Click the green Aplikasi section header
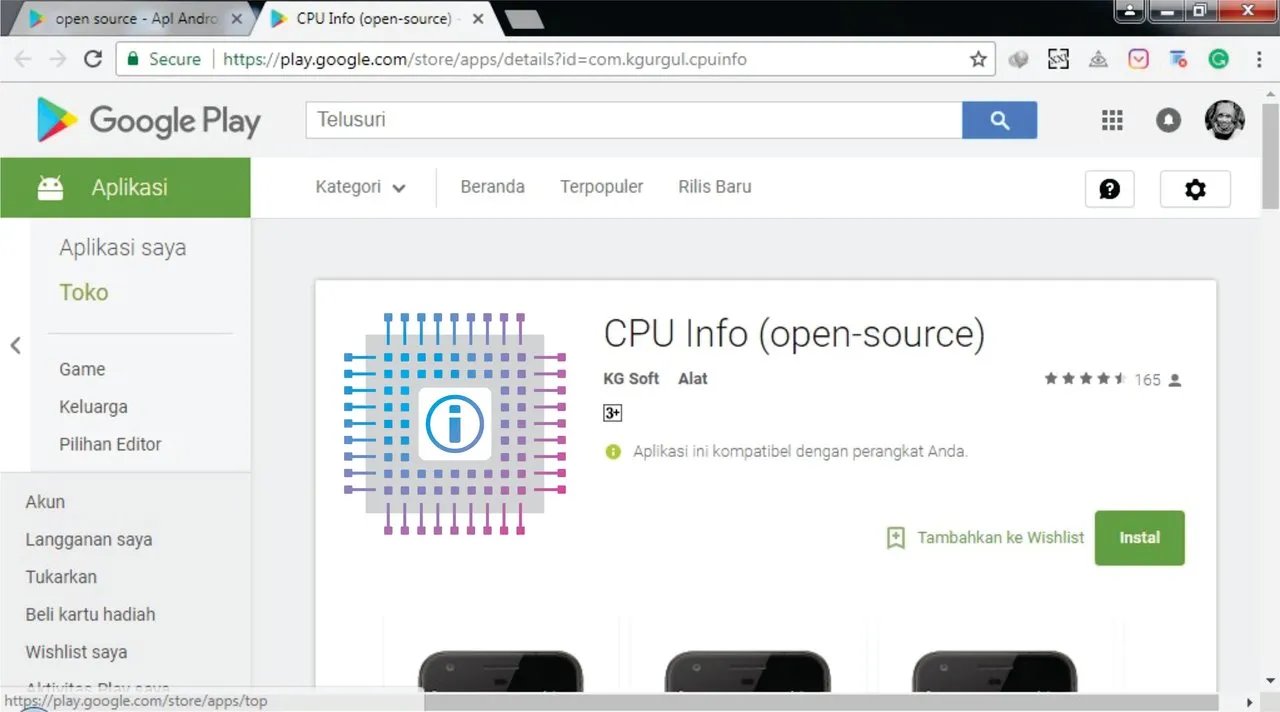 coord(125,187)
